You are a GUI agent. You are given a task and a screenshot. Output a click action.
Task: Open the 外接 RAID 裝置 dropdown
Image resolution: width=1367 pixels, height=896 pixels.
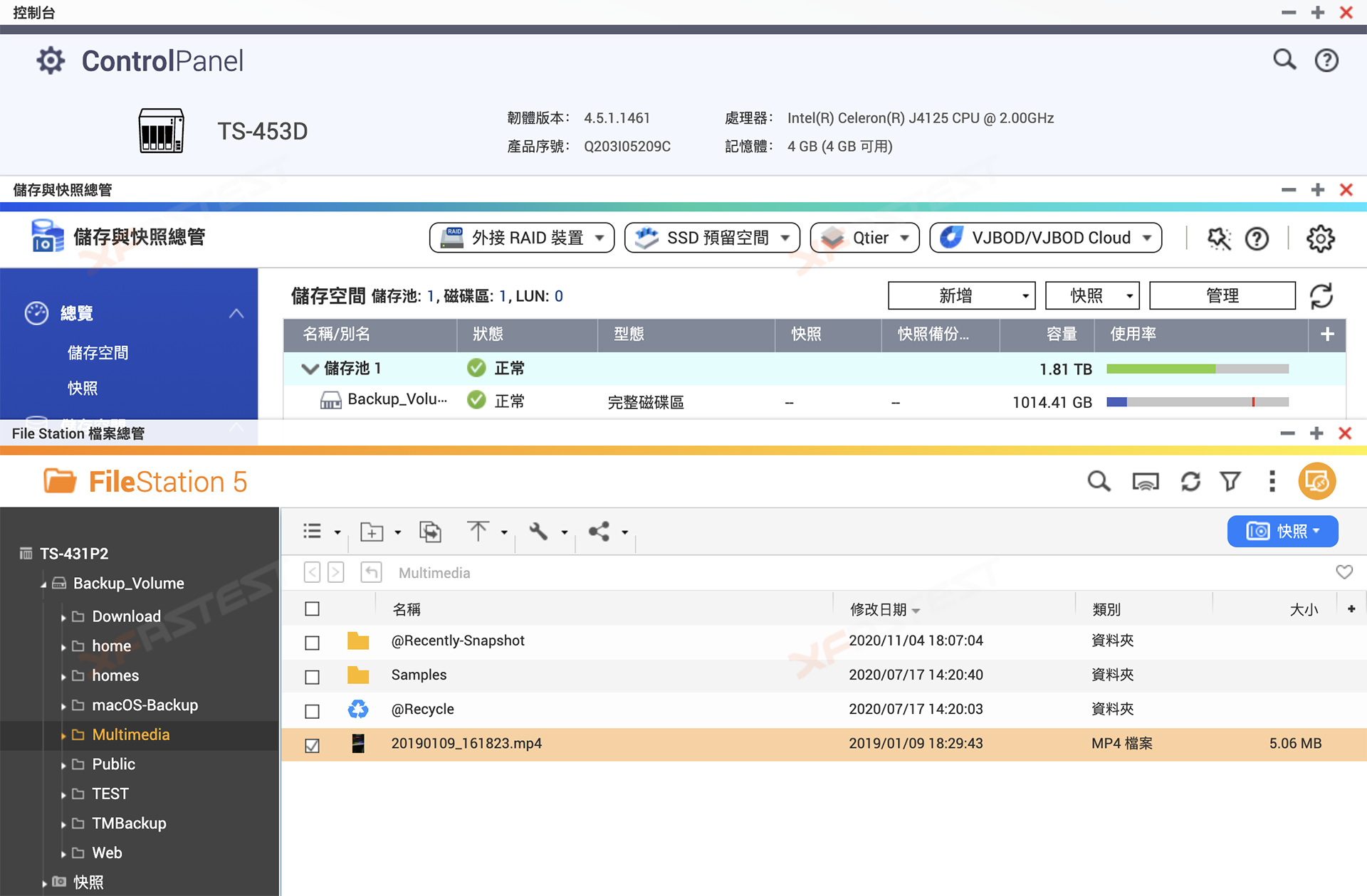(522, 238)
